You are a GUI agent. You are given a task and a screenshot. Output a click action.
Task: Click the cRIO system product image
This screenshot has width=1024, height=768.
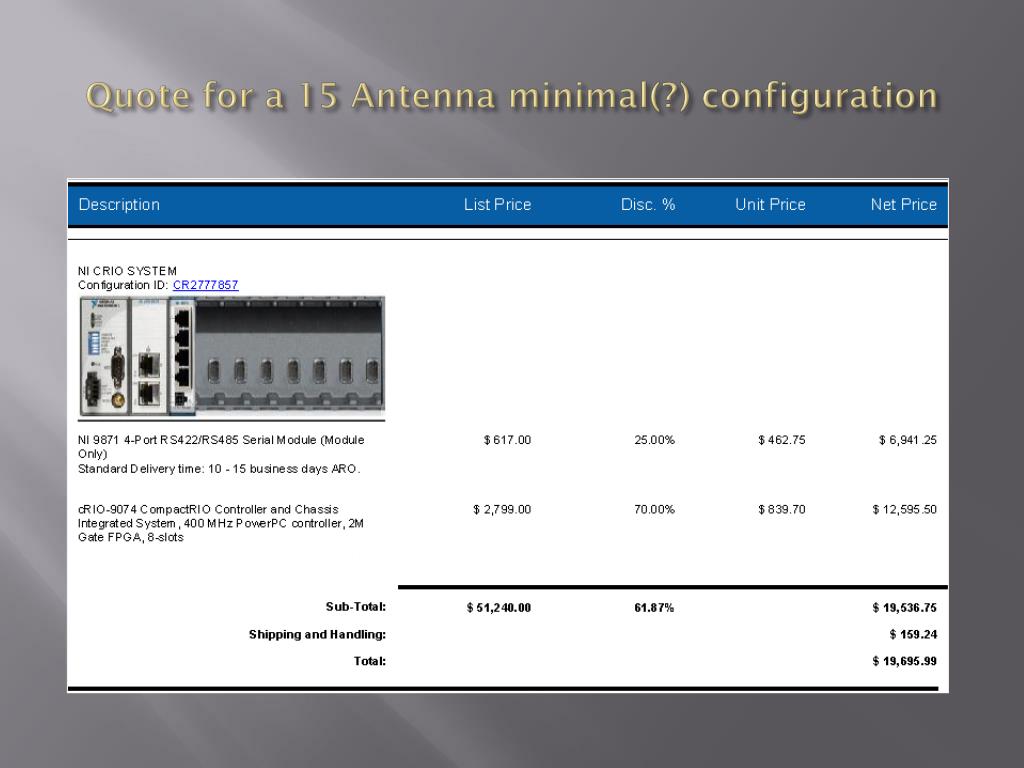pos(232,357)
